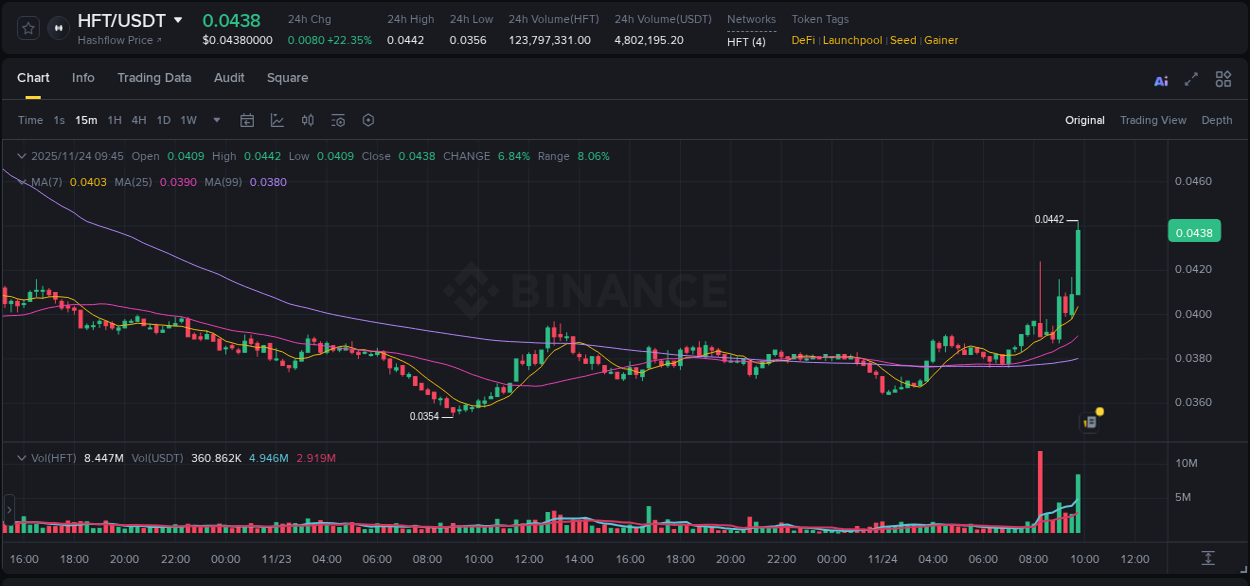The height and width of the screenshot is (586, 1250).
Task: Add HFT/USDT to favorites via the star
Action: tap(27, 28)
